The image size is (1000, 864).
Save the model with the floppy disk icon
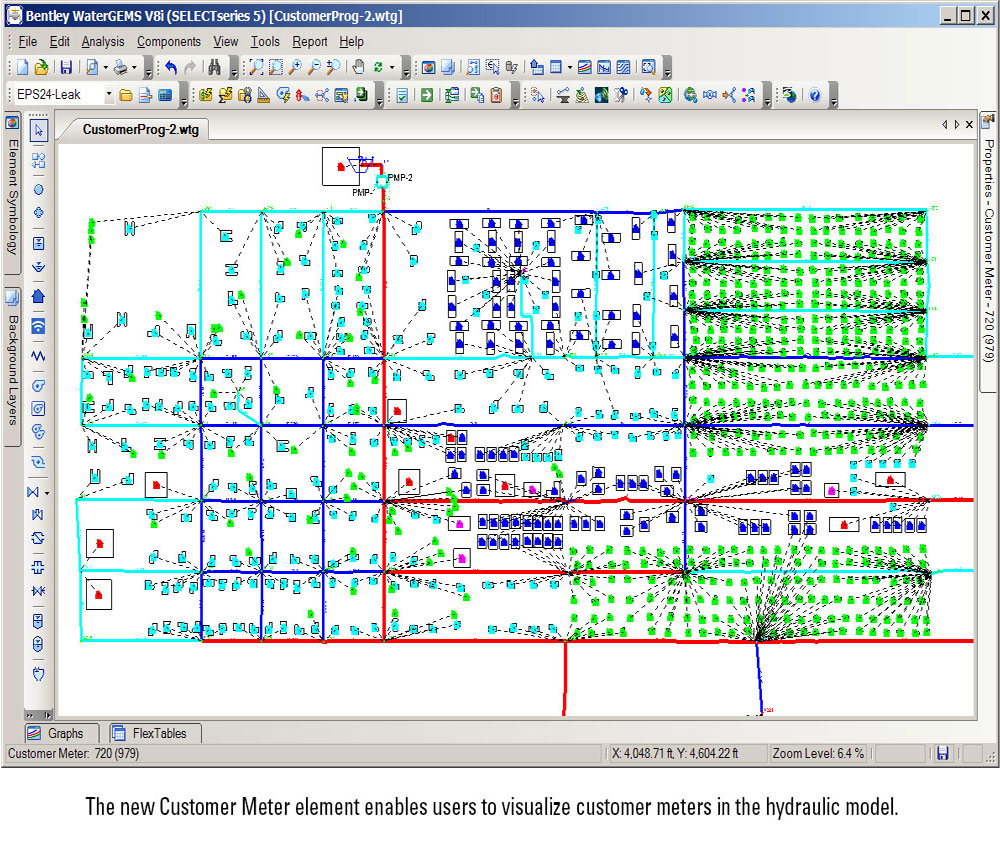click(66, 67)
